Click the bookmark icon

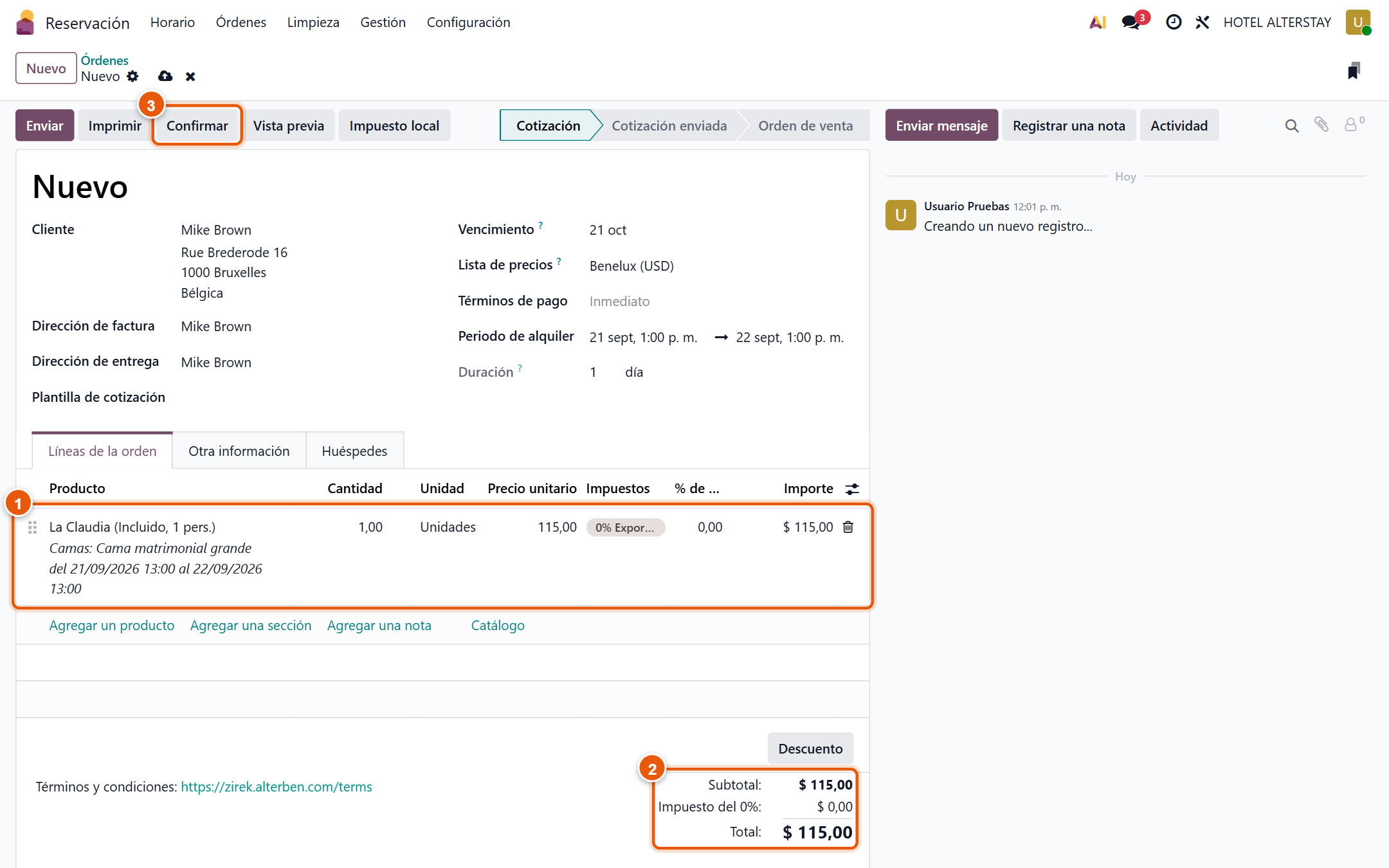coord(1354,70)
